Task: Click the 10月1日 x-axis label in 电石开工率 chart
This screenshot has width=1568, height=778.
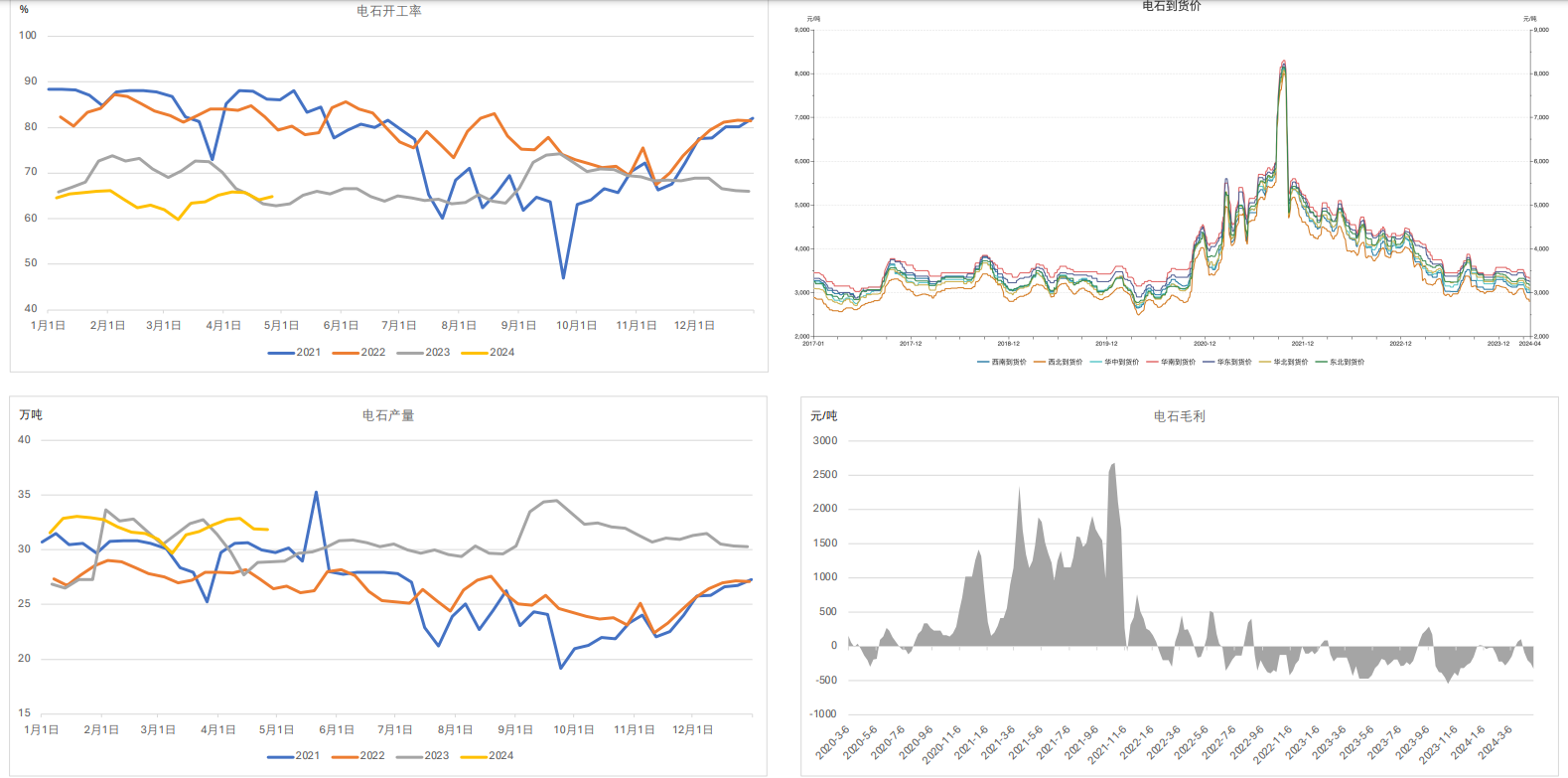Action: 577,326
